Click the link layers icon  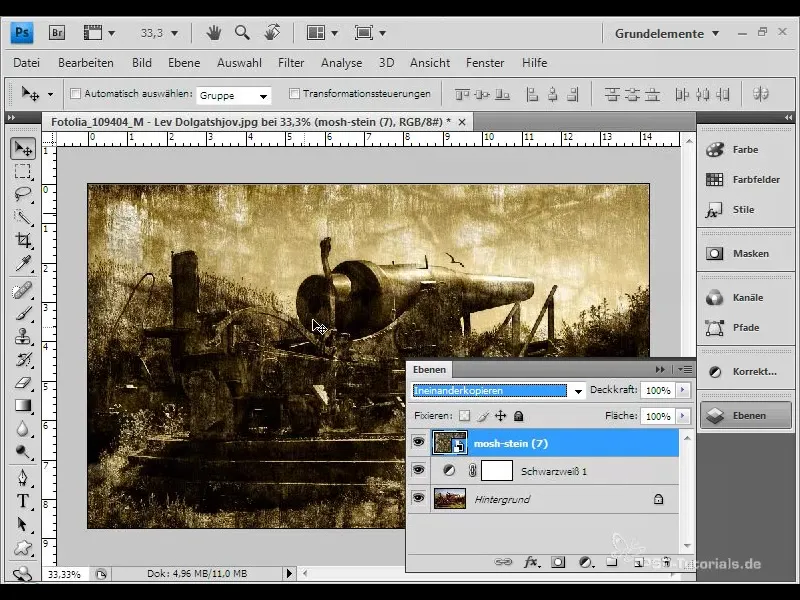503,562
